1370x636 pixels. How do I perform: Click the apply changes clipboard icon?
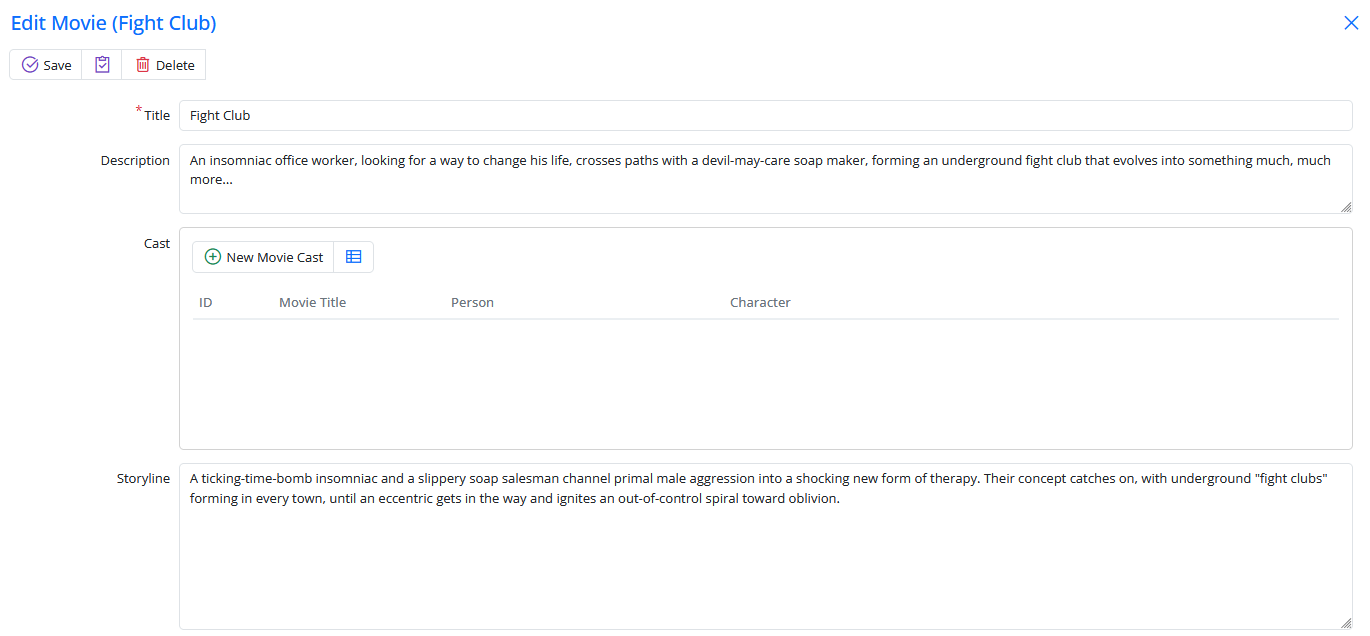pyautogui.click(x=102, y=65)
